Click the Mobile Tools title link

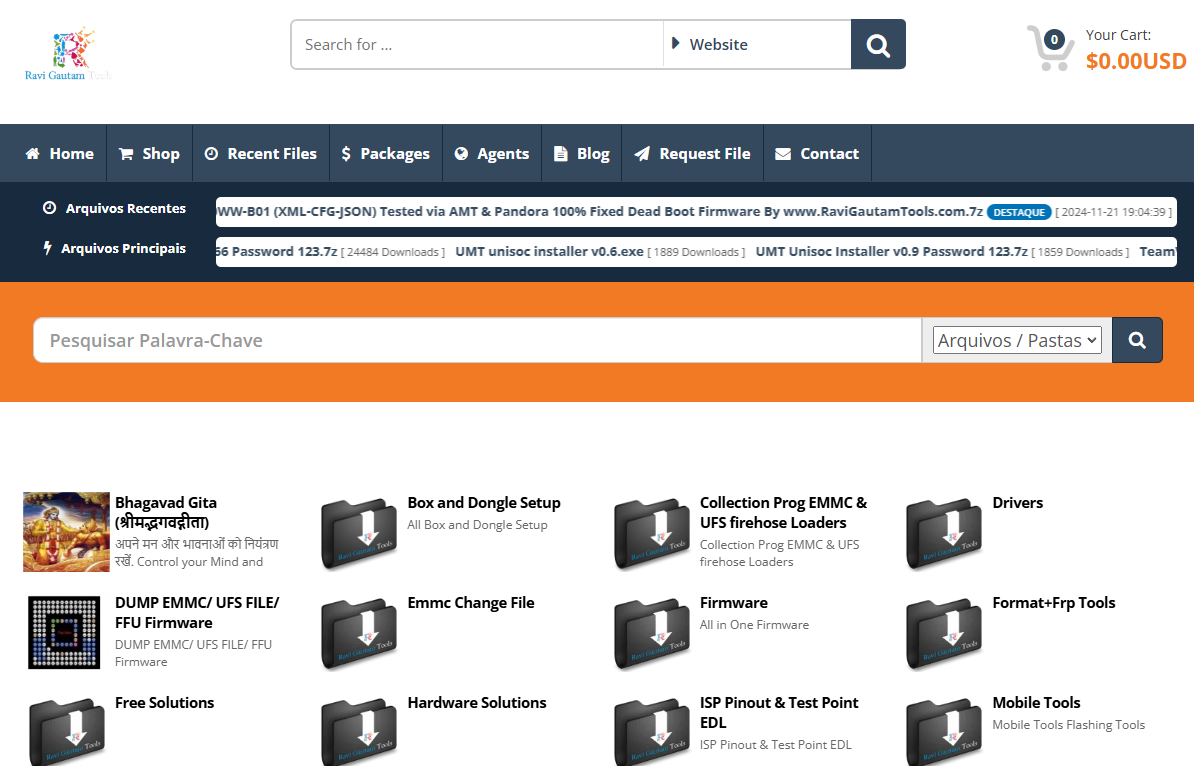[1036, 703]
